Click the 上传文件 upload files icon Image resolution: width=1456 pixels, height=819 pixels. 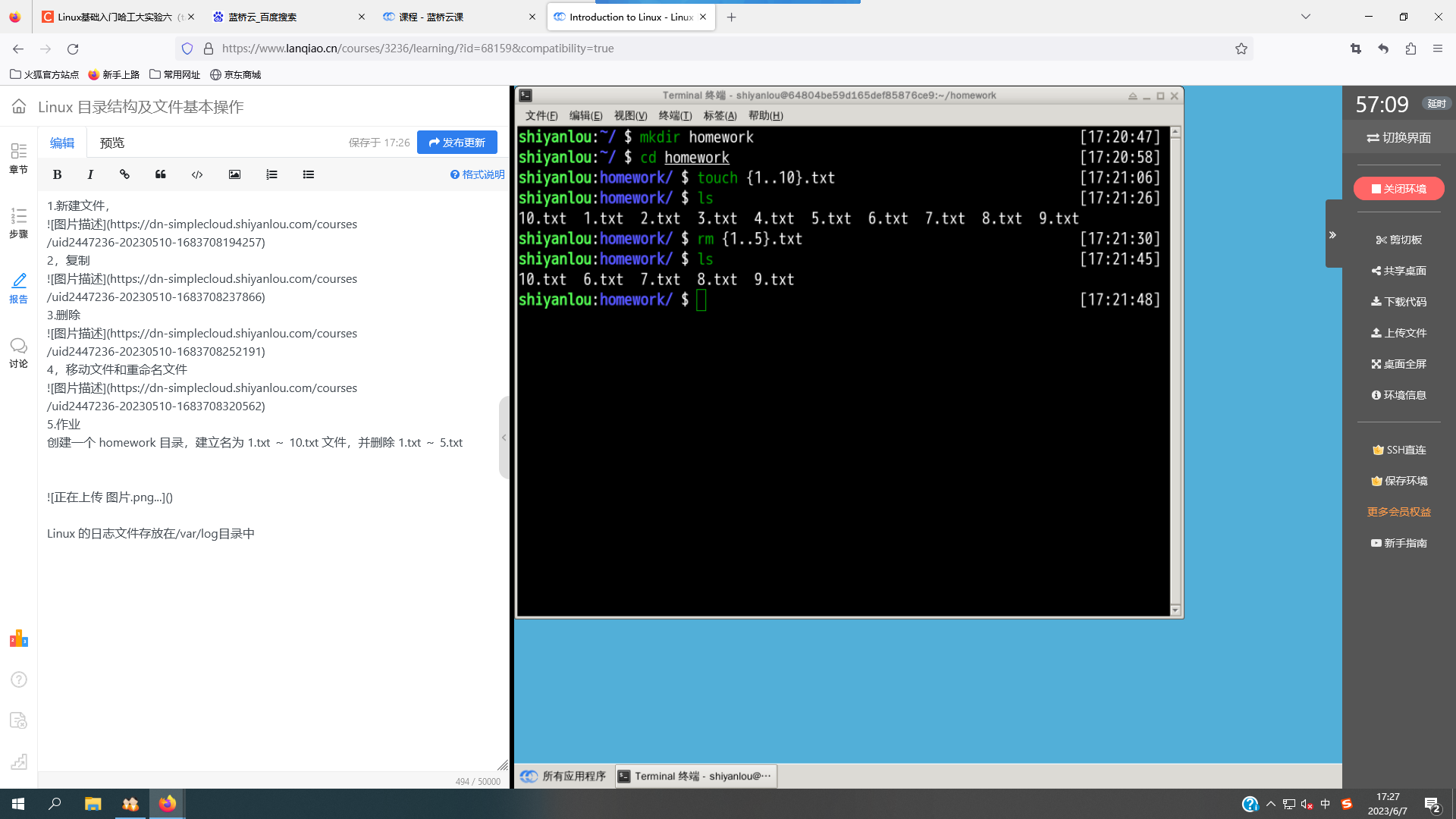[x=1399, y=332]
